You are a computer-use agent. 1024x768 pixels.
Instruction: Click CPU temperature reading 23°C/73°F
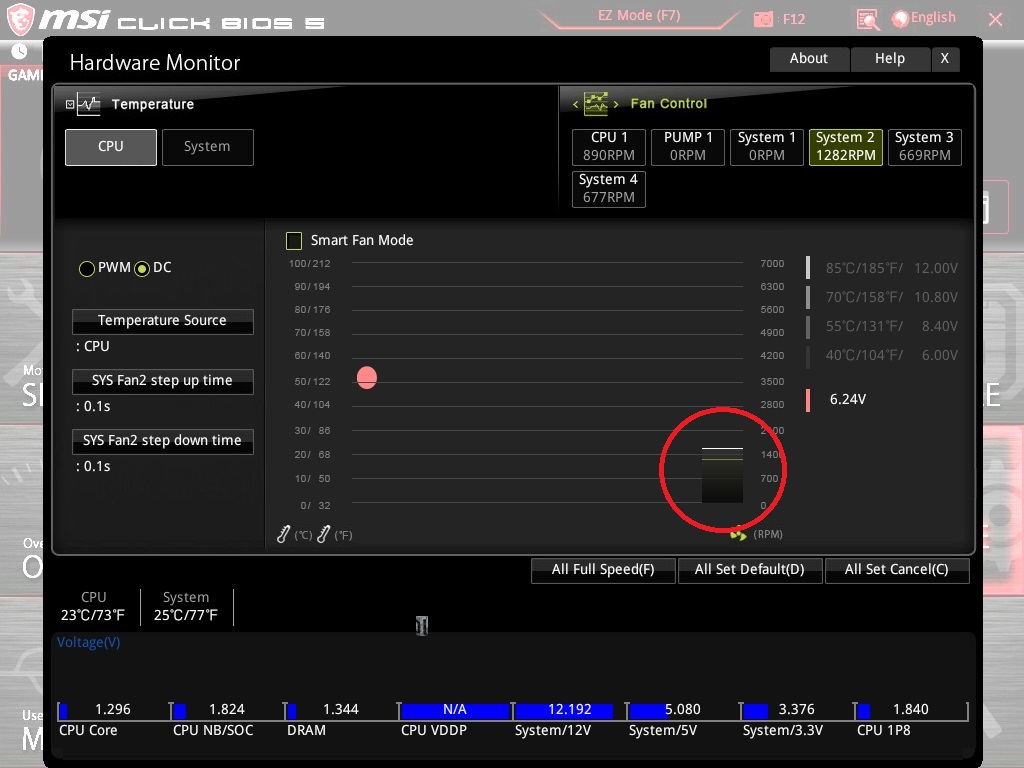(x=93, y=615)
